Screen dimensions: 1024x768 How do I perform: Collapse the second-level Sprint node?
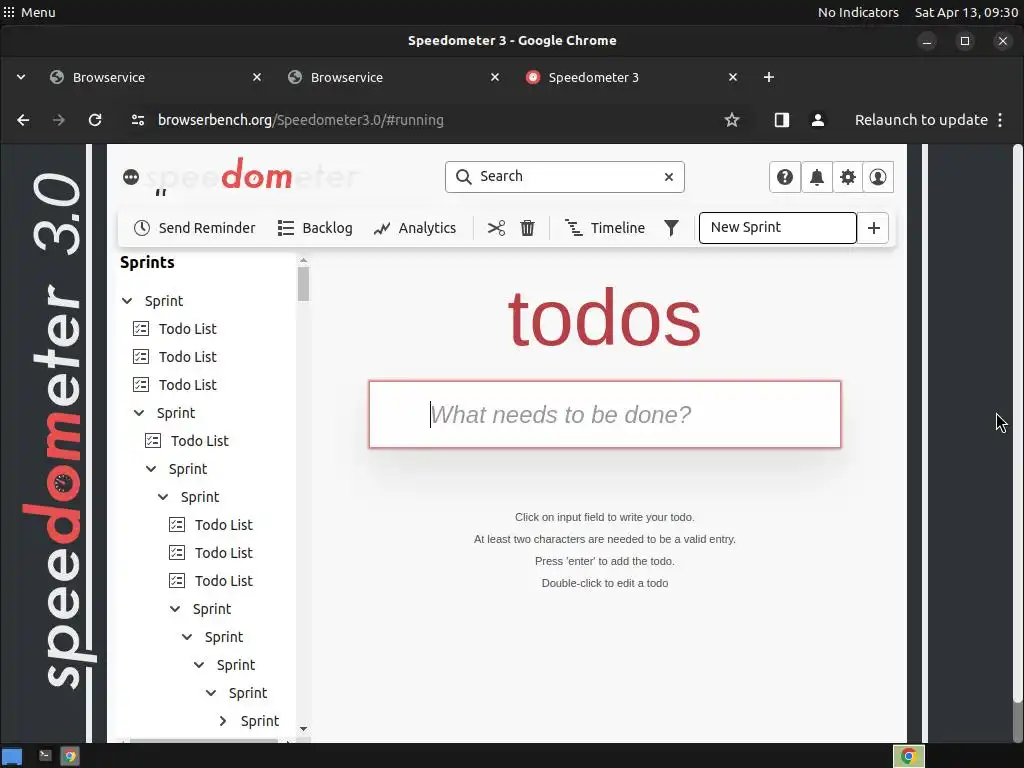pyautogui.click(x=139, y=413)
